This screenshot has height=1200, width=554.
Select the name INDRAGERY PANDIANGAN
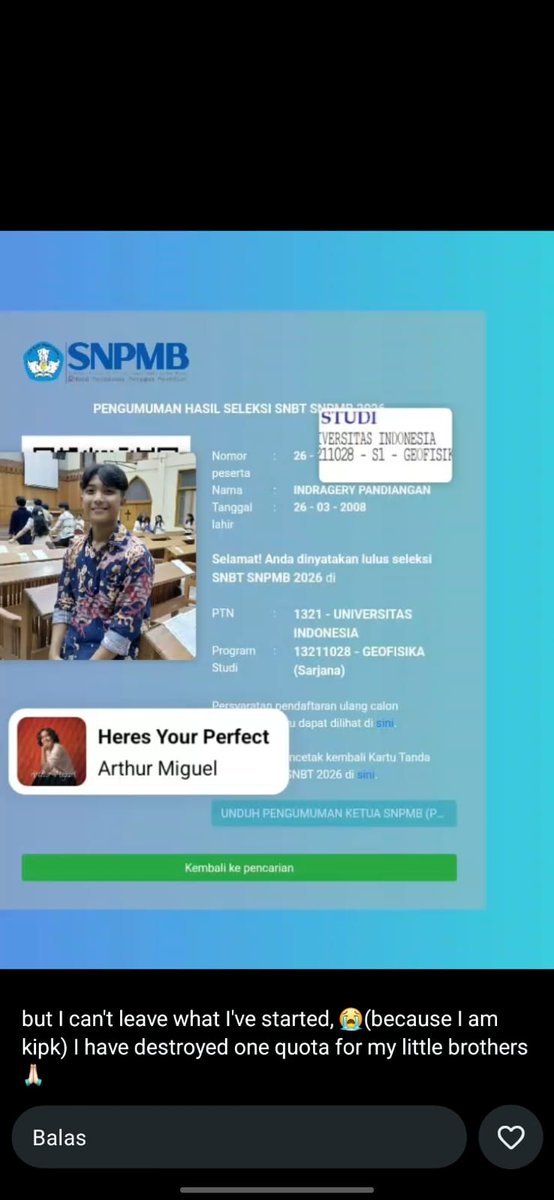(362, 490)
